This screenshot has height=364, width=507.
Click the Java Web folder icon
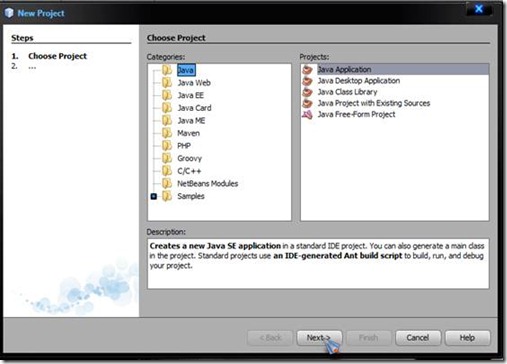[x=167, y=83]
